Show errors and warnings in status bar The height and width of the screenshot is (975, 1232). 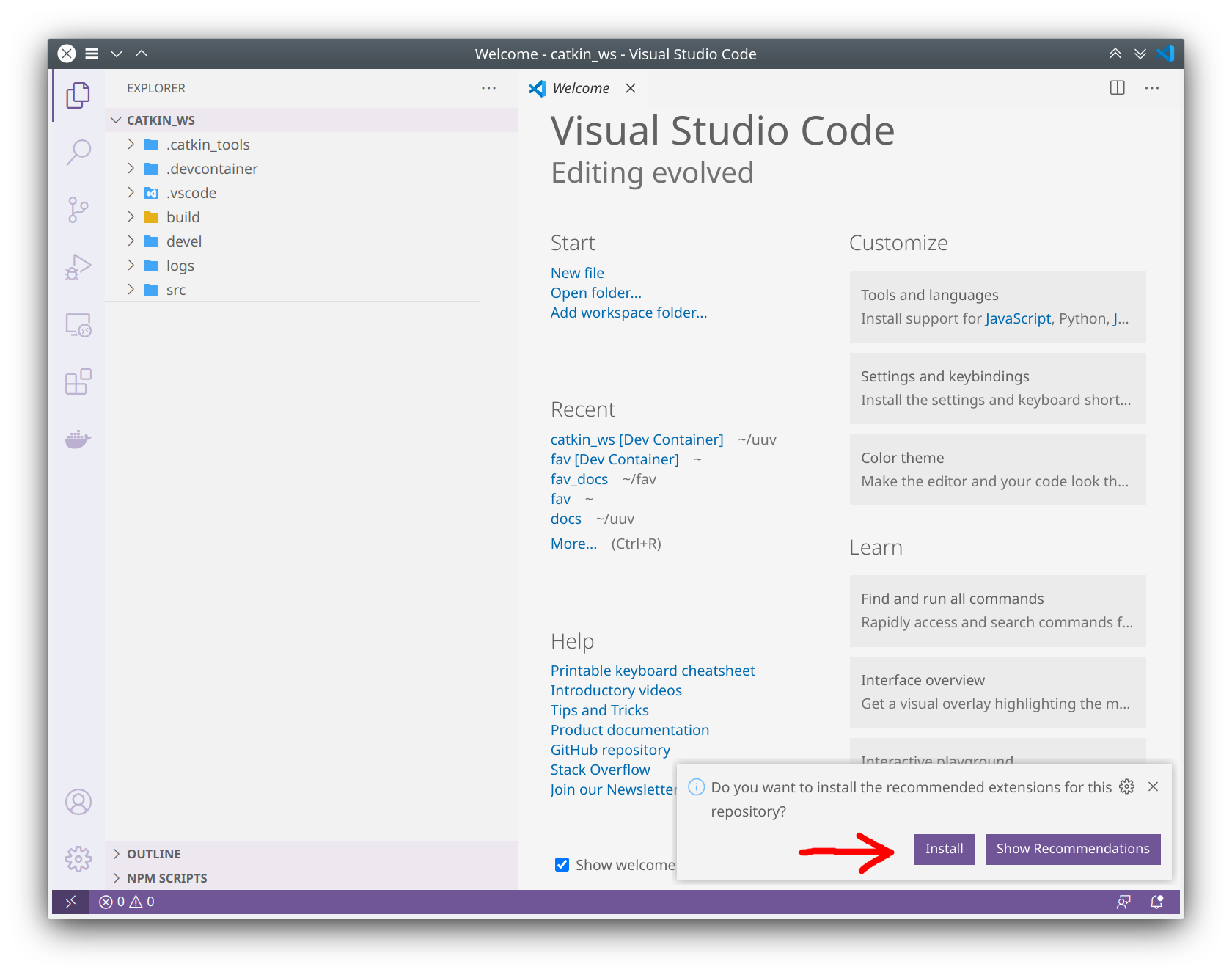[127, 902]
